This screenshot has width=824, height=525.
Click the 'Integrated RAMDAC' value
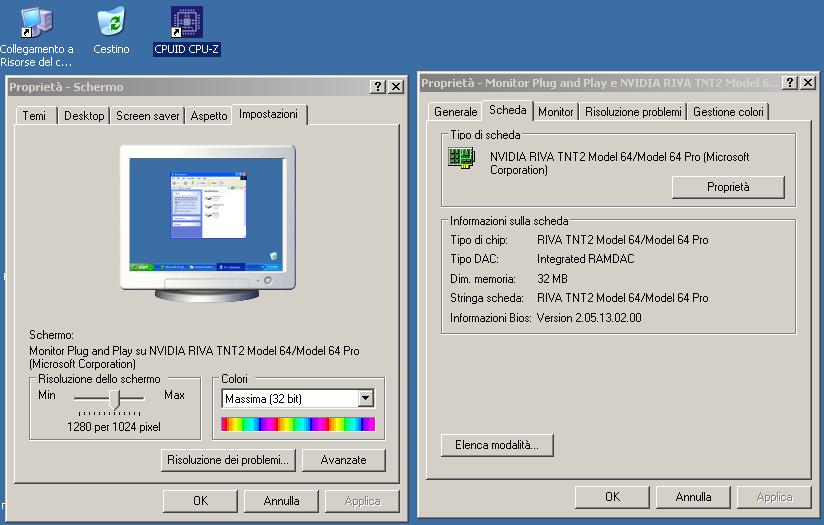[x=585, y=259]
